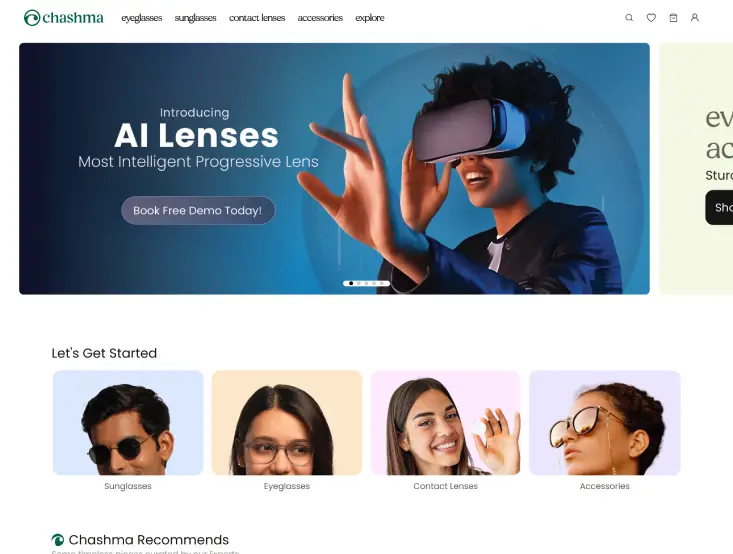Screen dimensions: 733x554
Task: Click the AI Lenses hero banner
Action: point(334,169)
